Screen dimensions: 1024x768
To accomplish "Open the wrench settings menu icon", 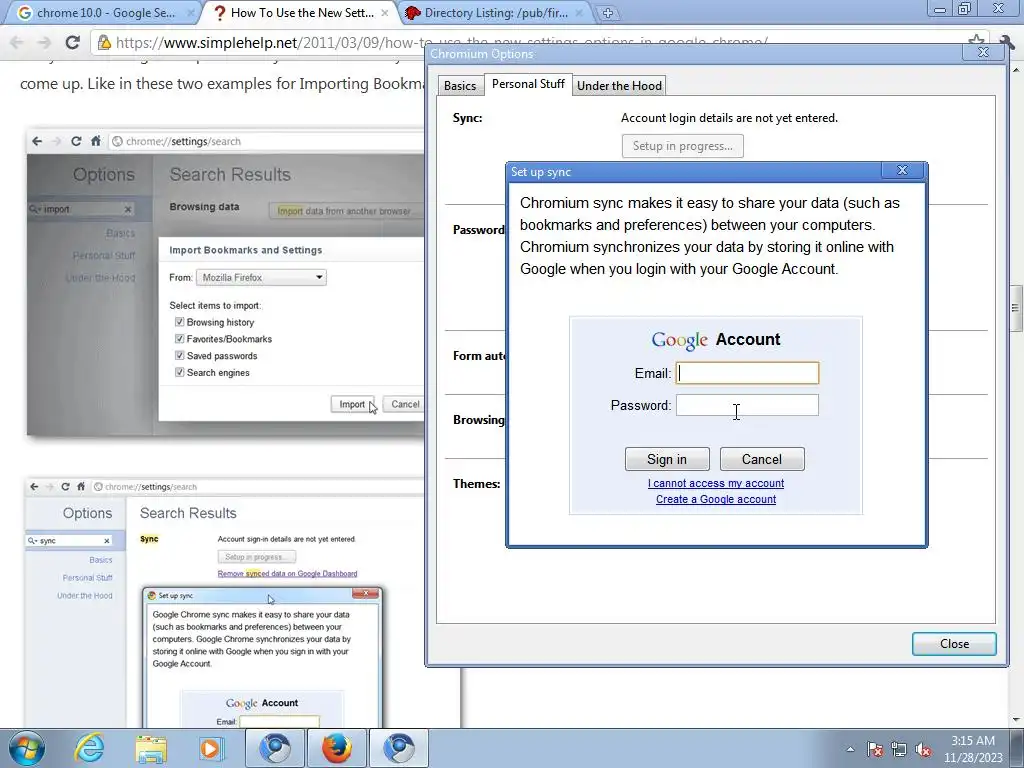I will tap(1006, 42).
